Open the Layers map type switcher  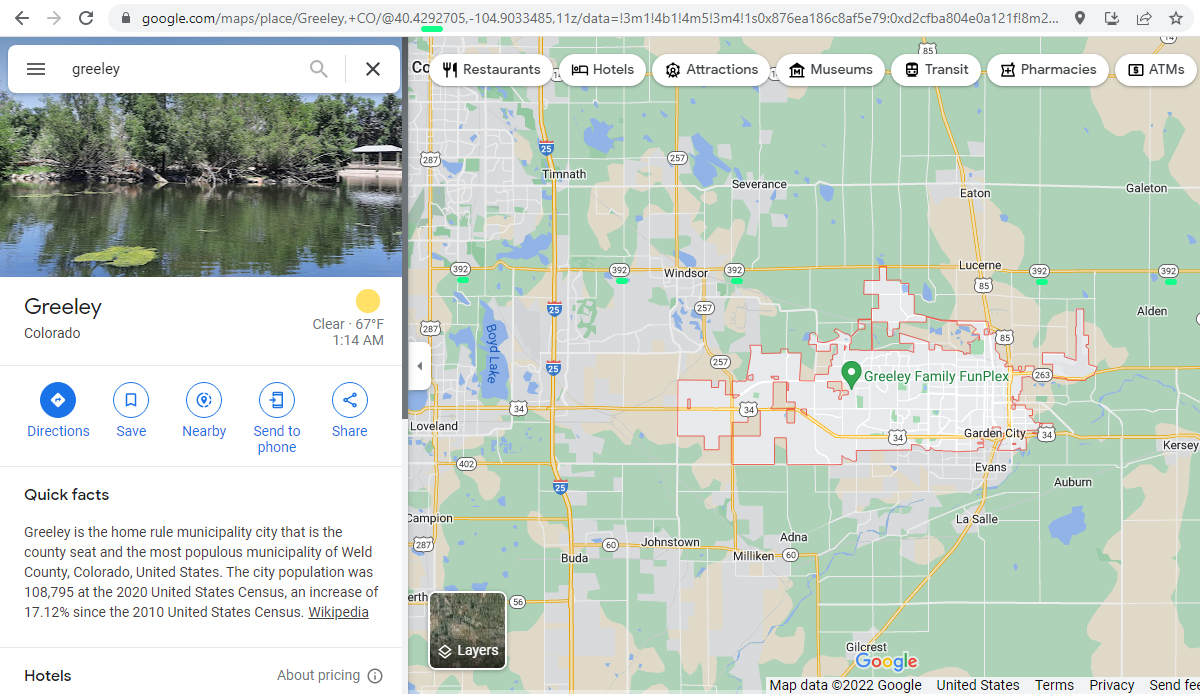coord(467,630)
